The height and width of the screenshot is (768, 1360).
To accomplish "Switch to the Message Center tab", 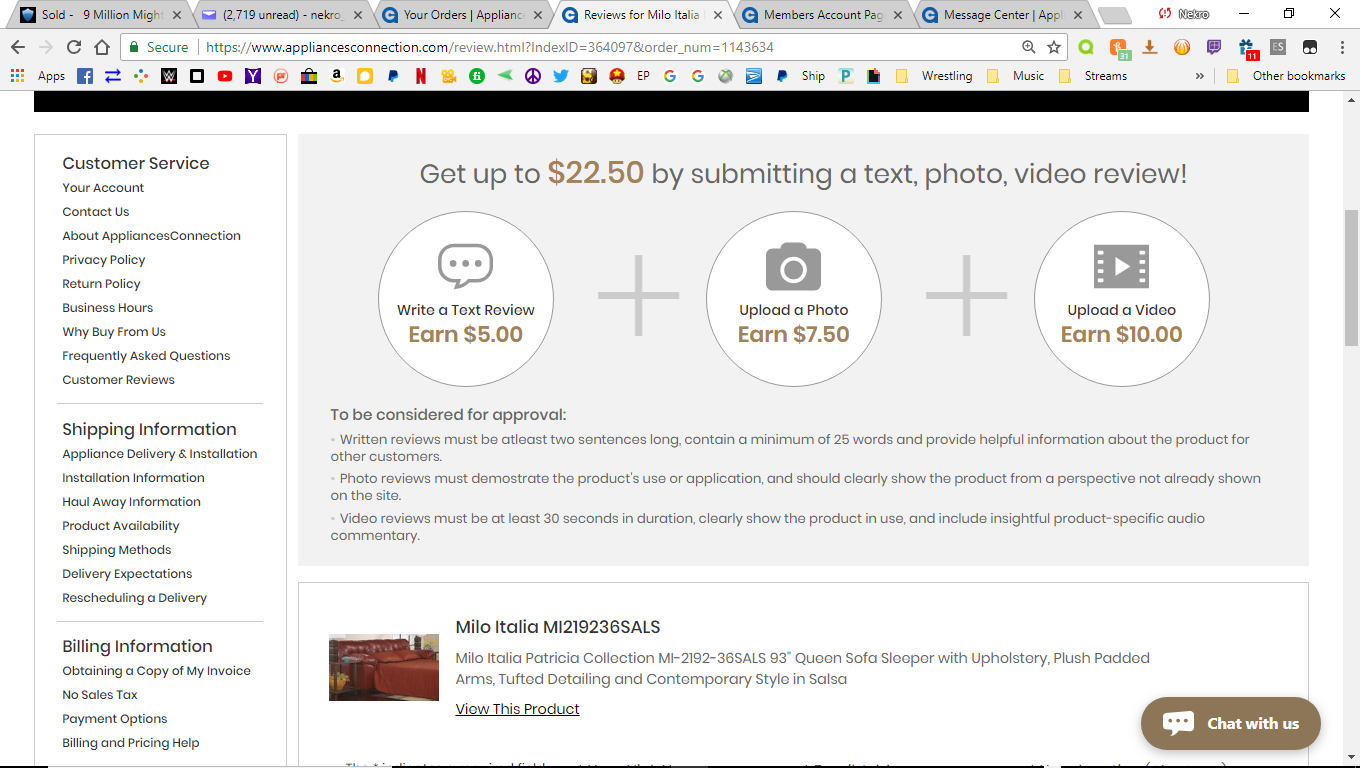I will pyautogui.click(x=1002, y=15).
